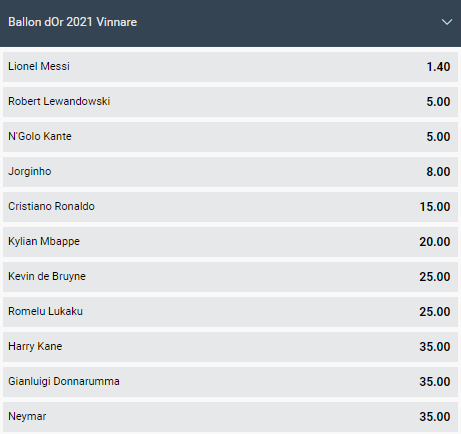This screenshot has height=434, width=461.
Task: Pick odds 15.00 for Cristiano Ronaldo
Action: 435,207
